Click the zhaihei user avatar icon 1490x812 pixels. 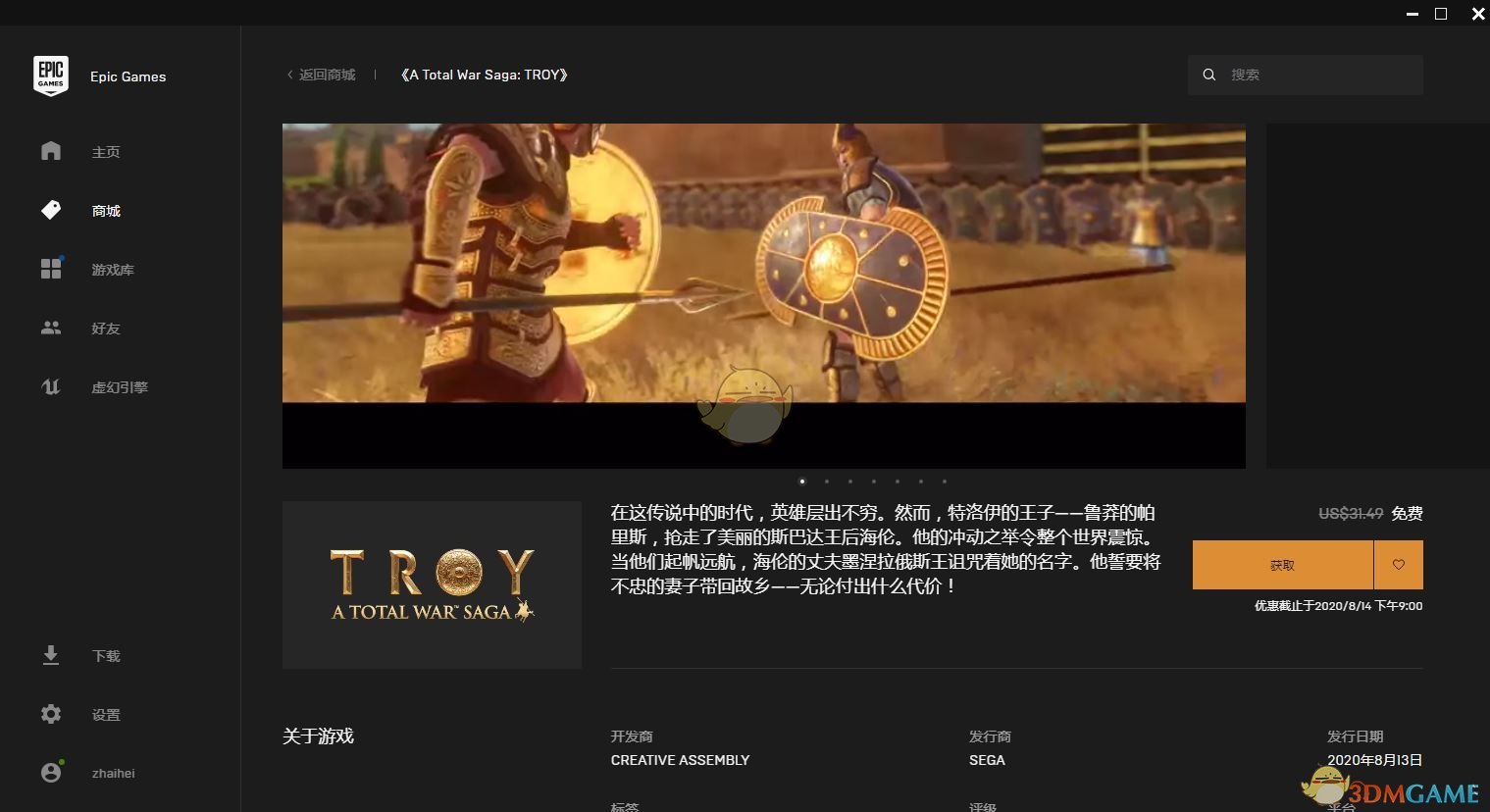pos(51,773)
